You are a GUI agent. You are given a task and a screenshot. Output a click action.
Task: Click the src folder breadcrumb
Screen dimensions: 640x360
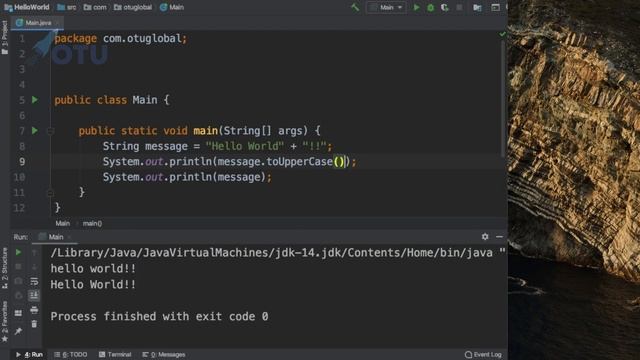(67, 7)
